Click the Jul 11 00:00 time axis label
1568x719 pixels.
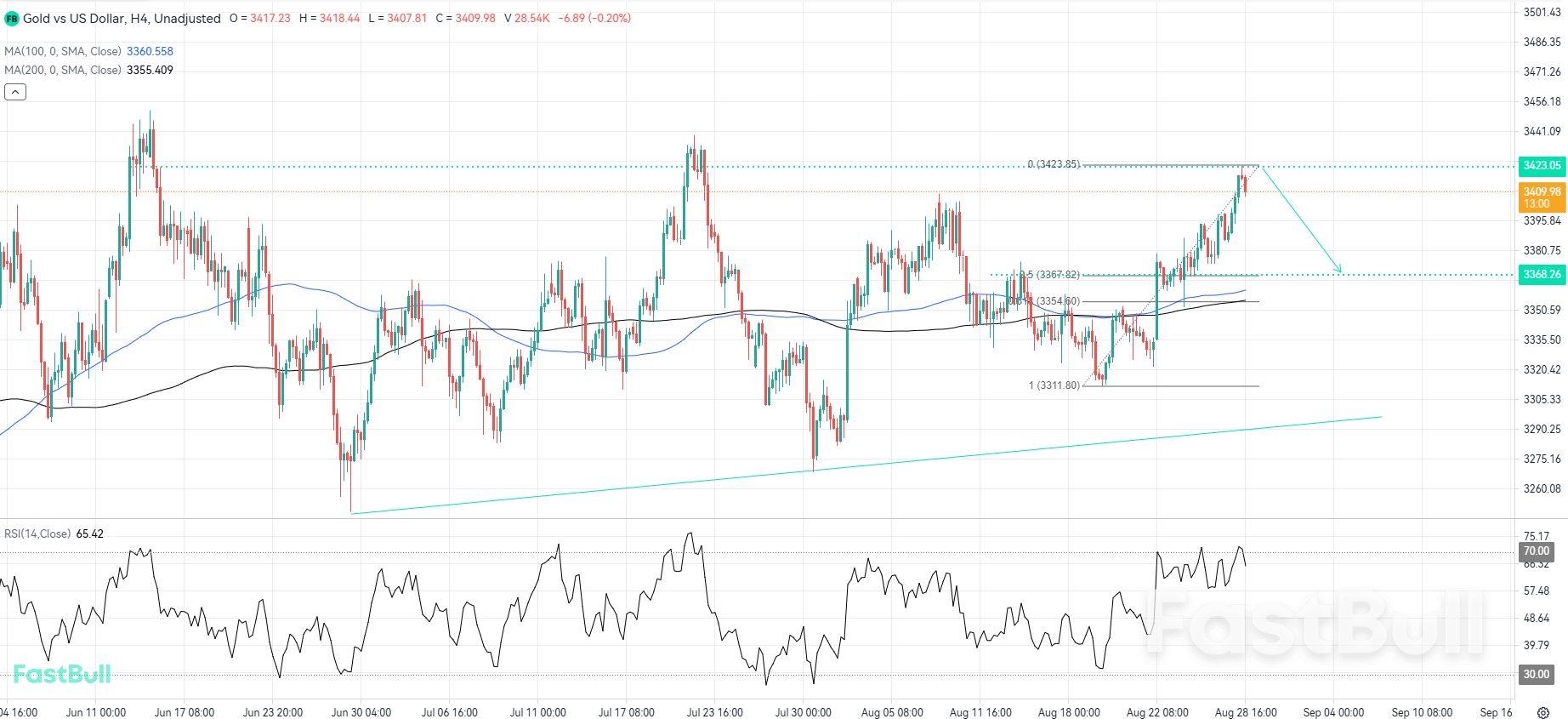538,713
